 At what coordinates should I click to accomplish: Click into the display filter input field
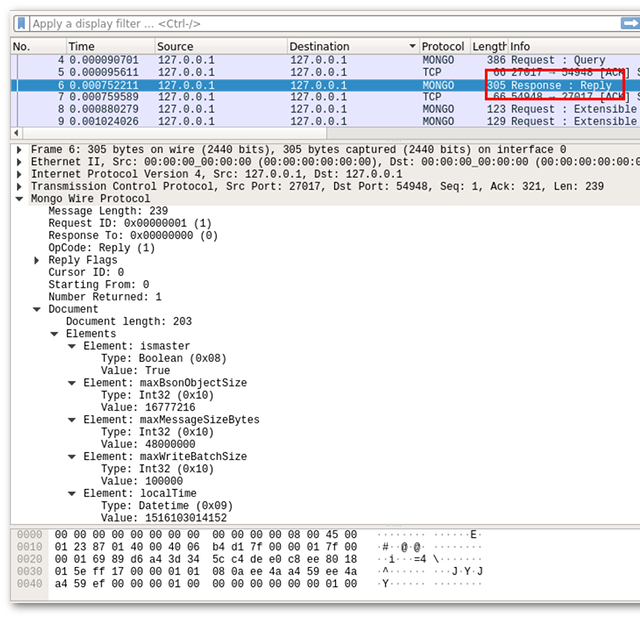(x=300, y=23)
